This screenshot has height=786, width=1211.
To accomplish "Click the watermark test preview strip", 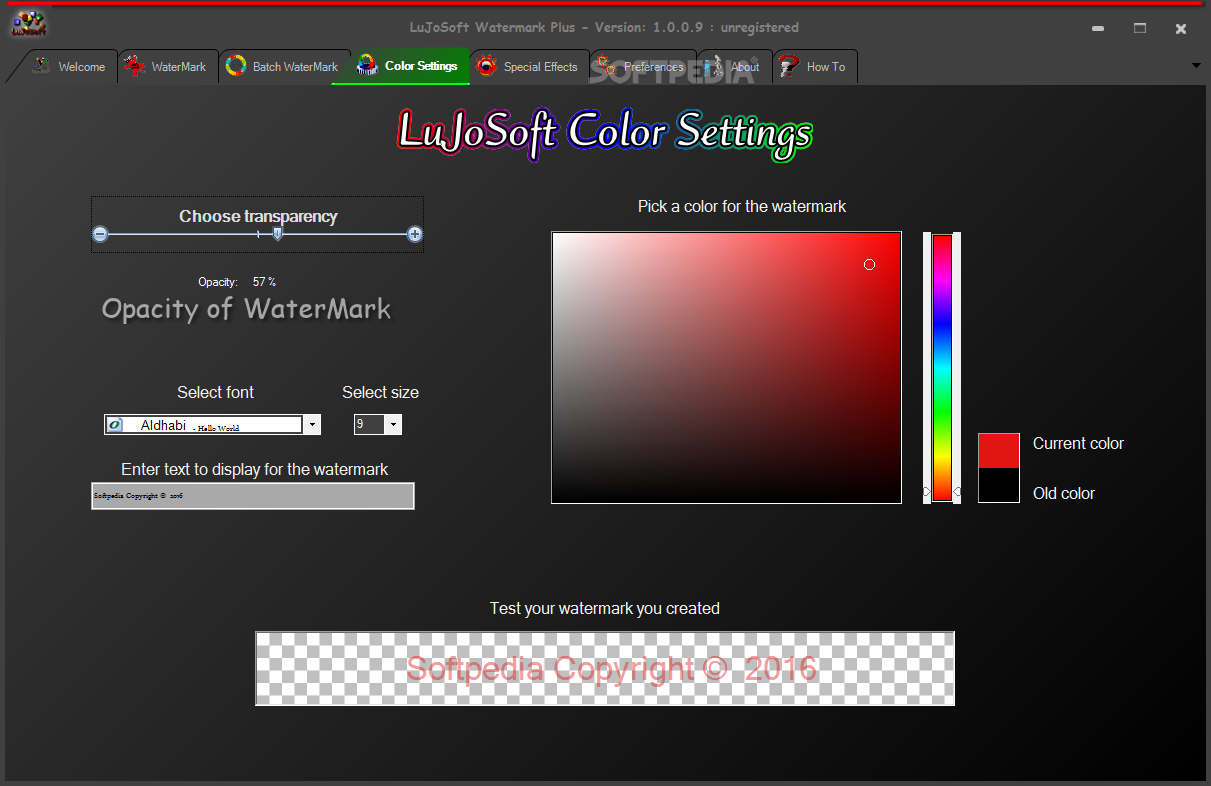I will pyautogui.click(x=605, y=668).
